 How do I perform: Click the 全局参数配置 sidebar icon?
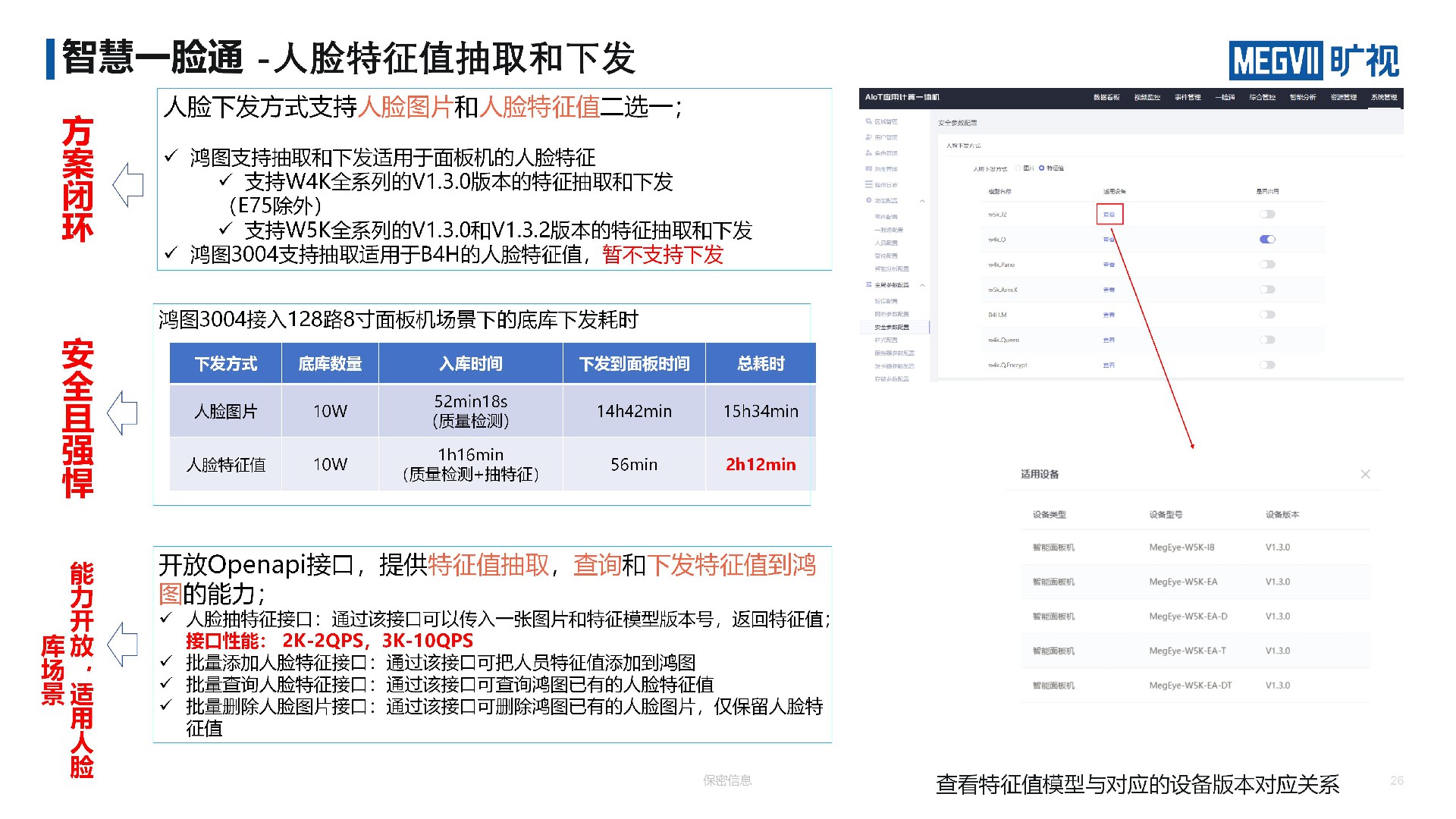coord(869,285)
